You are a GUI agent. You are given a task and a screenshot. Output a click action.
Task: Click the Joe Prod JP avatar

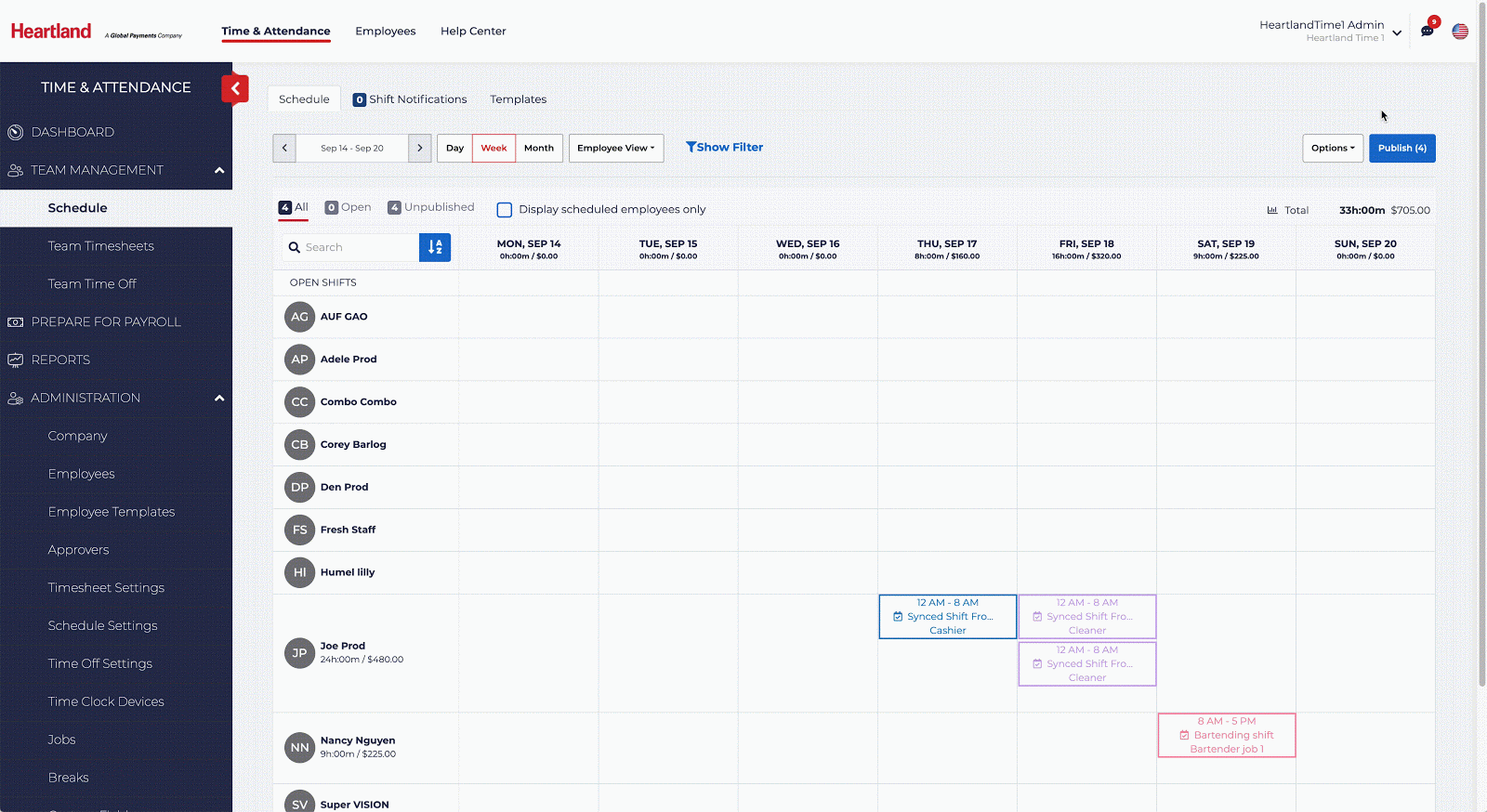299,653
